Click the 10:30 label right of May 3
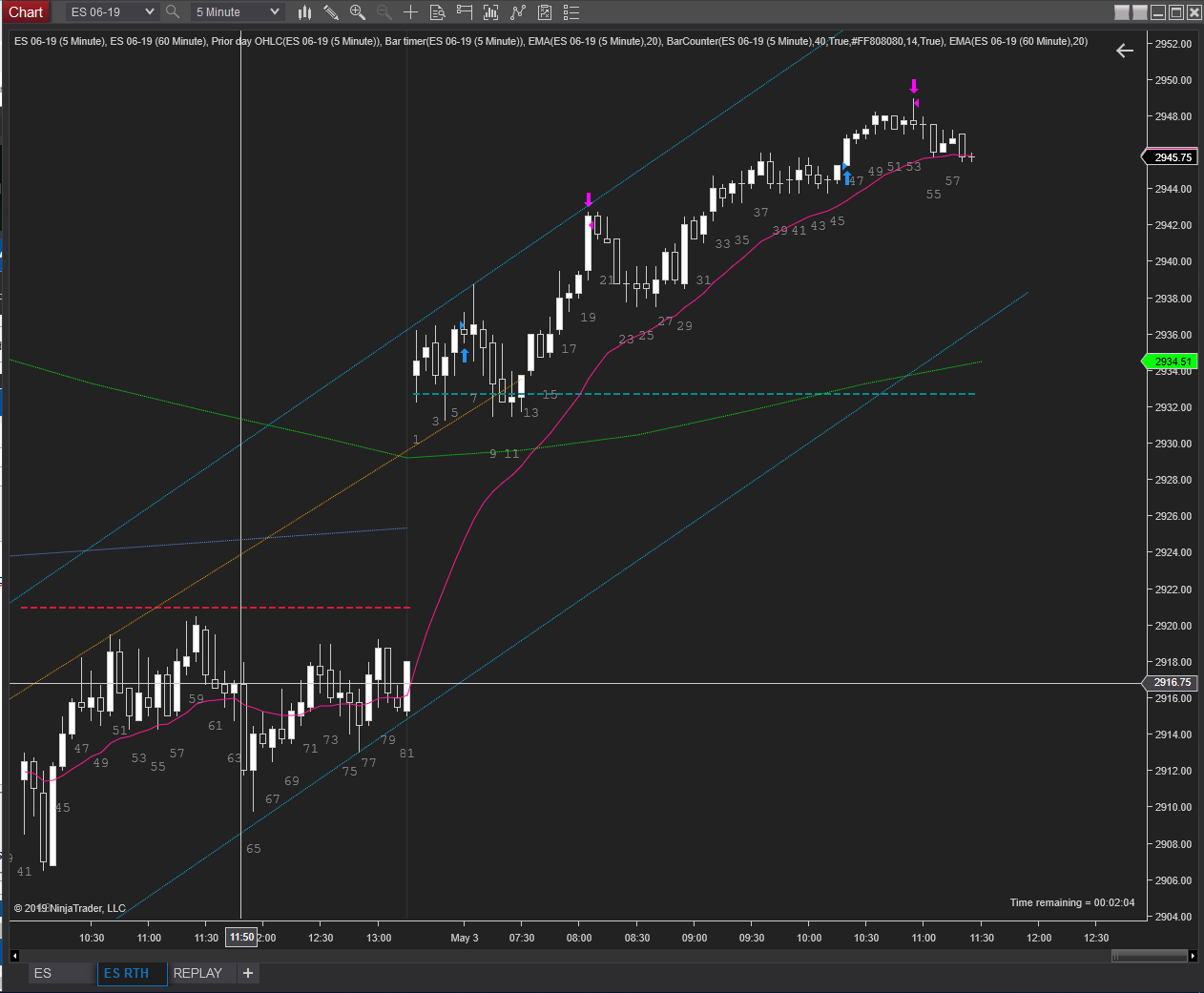Screen dimensions: 1204x993 (x=866, y=938)
